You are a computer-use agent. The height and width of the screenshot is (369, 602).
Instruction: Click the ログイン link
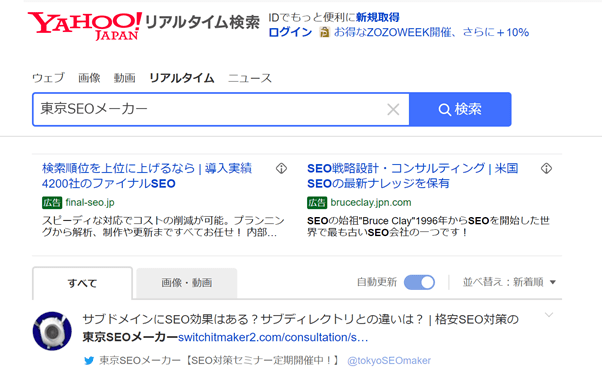click(290, 32)
